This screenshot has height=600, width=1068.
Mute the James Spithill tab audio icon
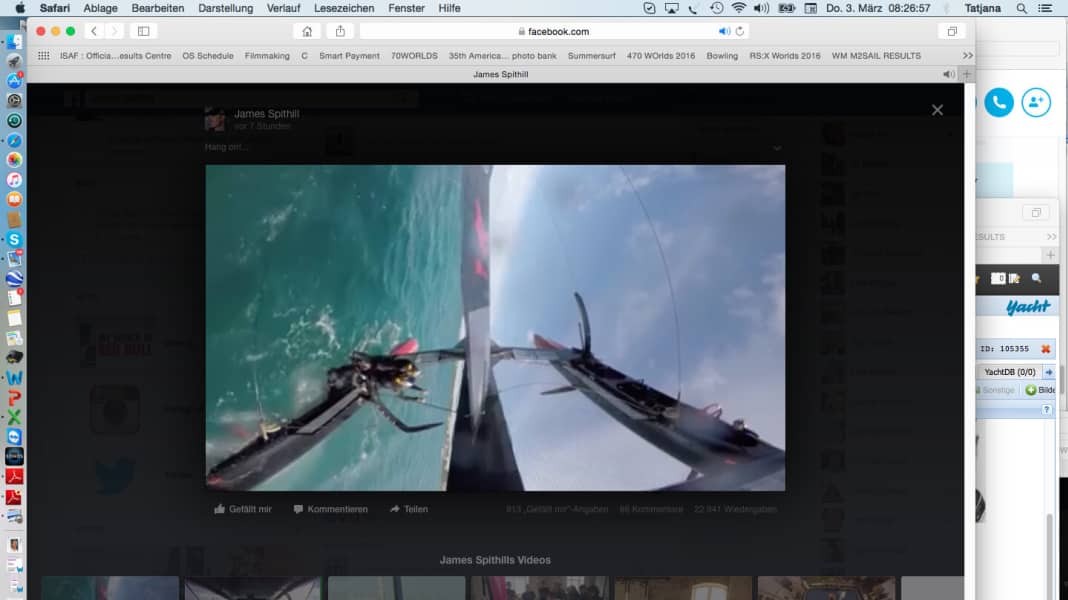tap(948, 74)
